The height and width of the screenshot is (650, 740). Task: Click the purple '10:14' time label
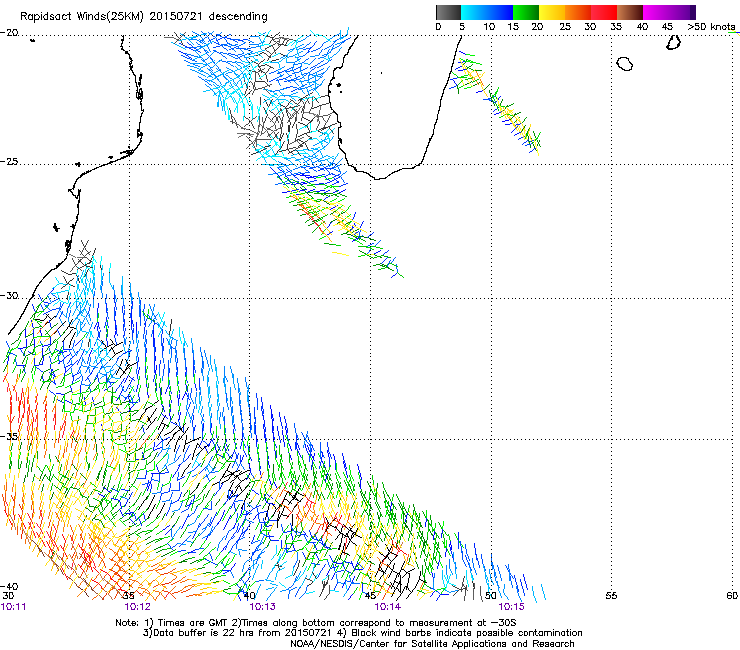[x=387, y=607]
